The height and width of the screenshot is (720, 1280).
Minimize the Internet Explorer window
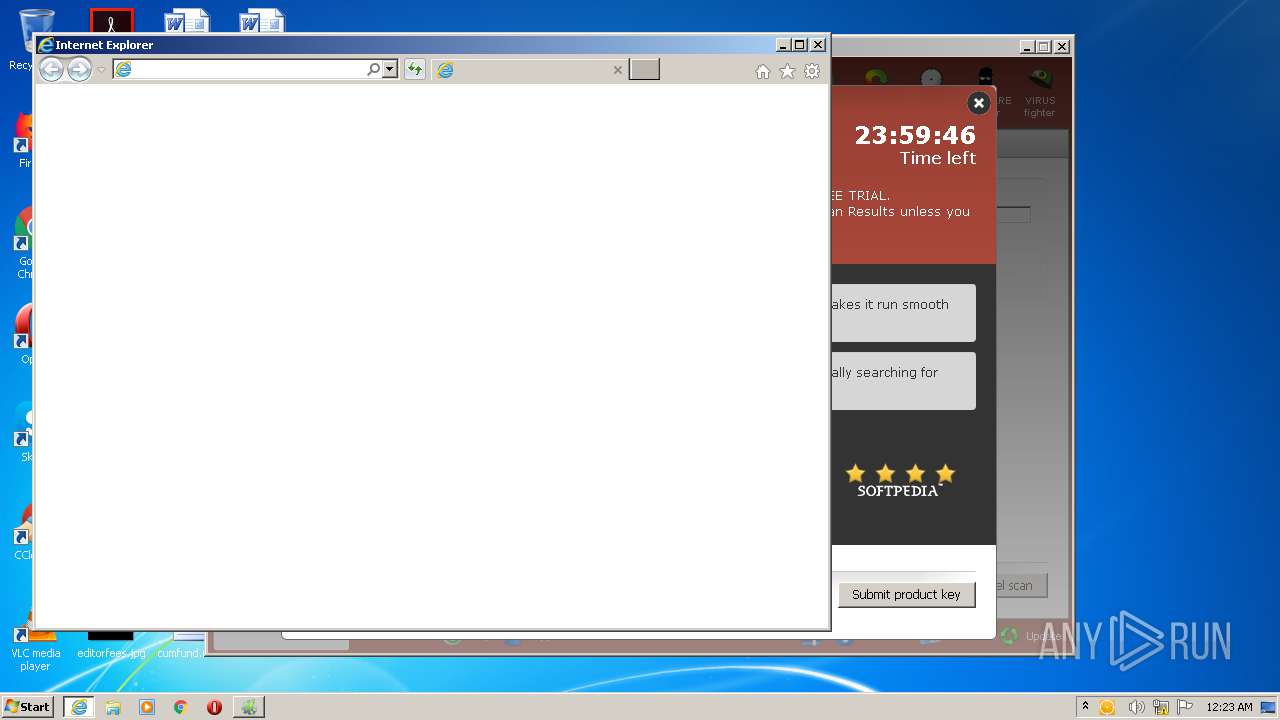[783, 45]
